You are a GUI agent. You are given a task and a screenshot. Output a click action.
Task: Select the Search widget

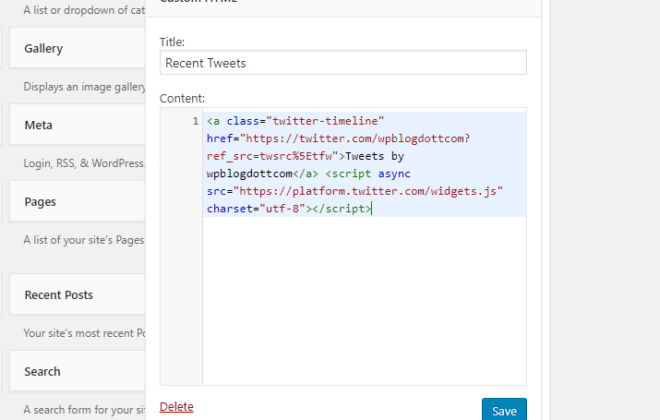coord(77,371)
